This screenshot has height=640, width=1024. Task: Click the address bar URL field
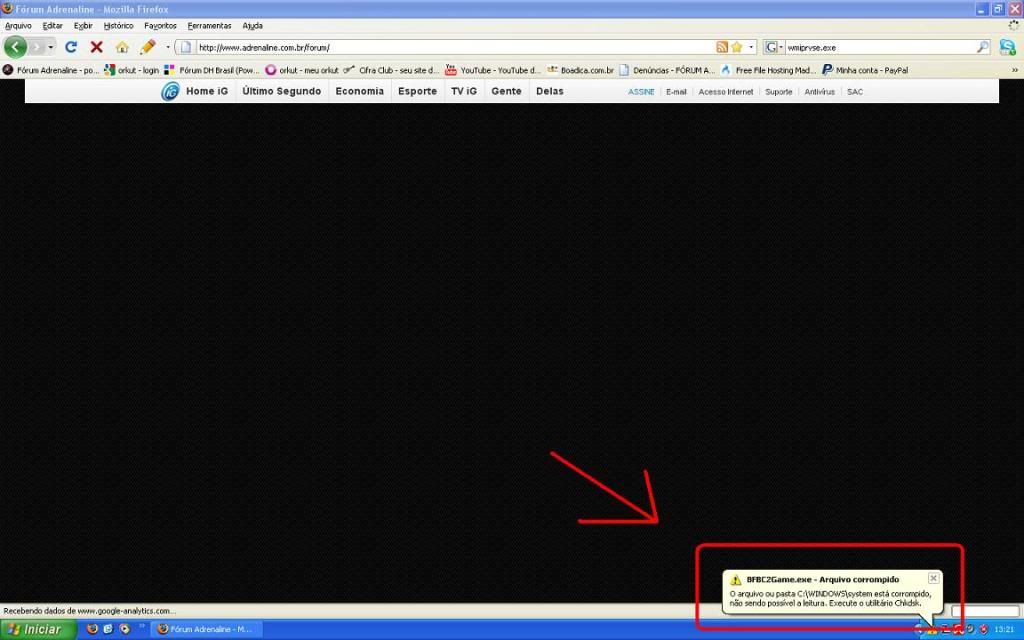point(450,47)
